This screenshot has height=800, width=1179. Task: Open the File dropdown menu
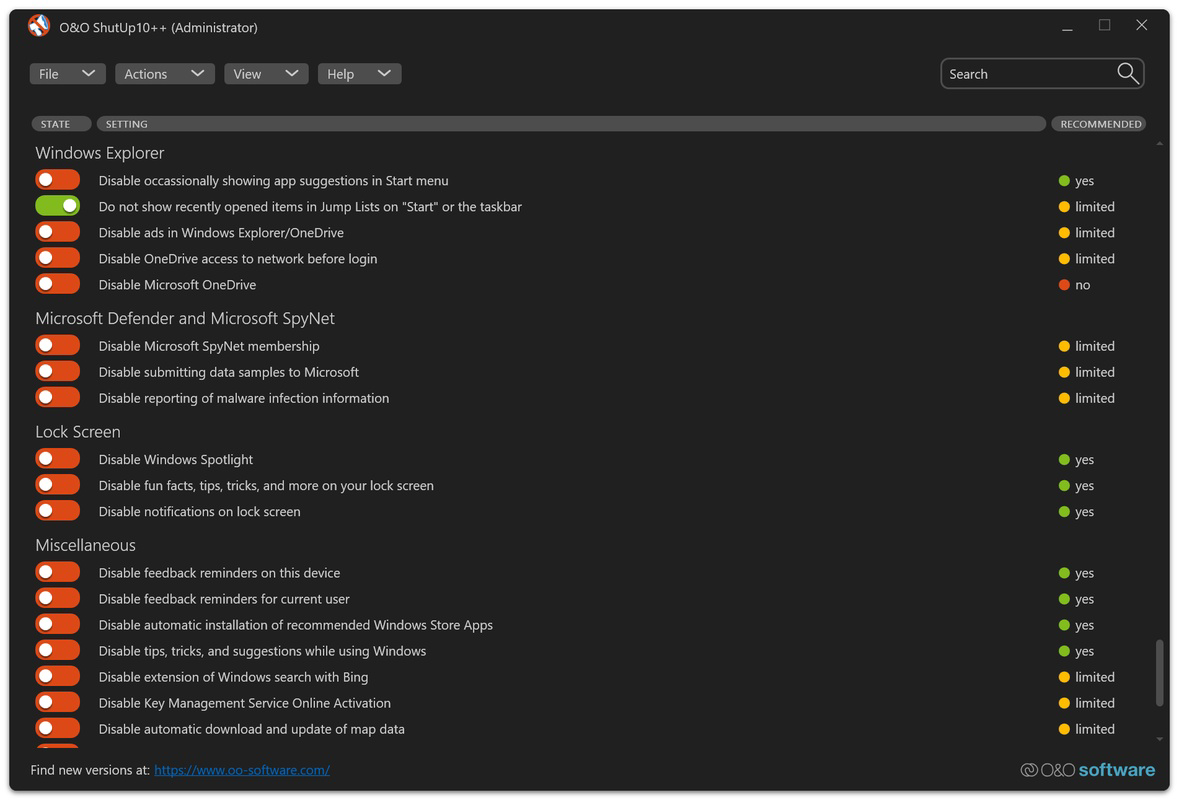67,74
